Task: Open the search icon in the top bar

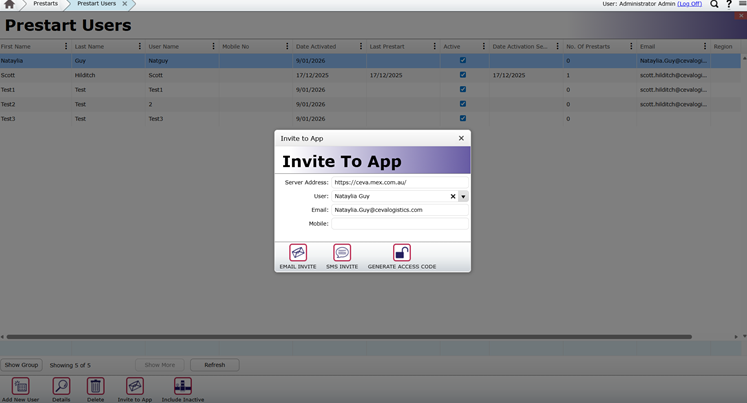Action: 714,4
